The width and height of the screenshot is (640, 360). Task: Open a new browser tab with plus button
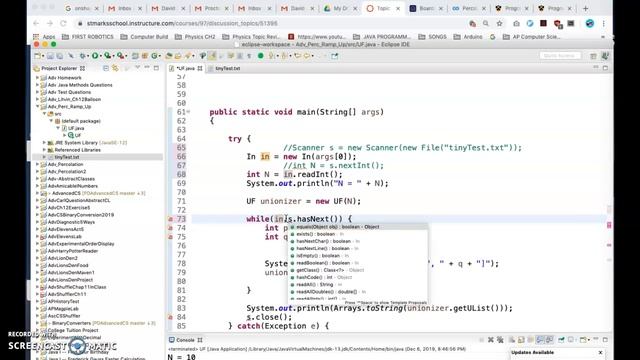(x=585, y=8)
